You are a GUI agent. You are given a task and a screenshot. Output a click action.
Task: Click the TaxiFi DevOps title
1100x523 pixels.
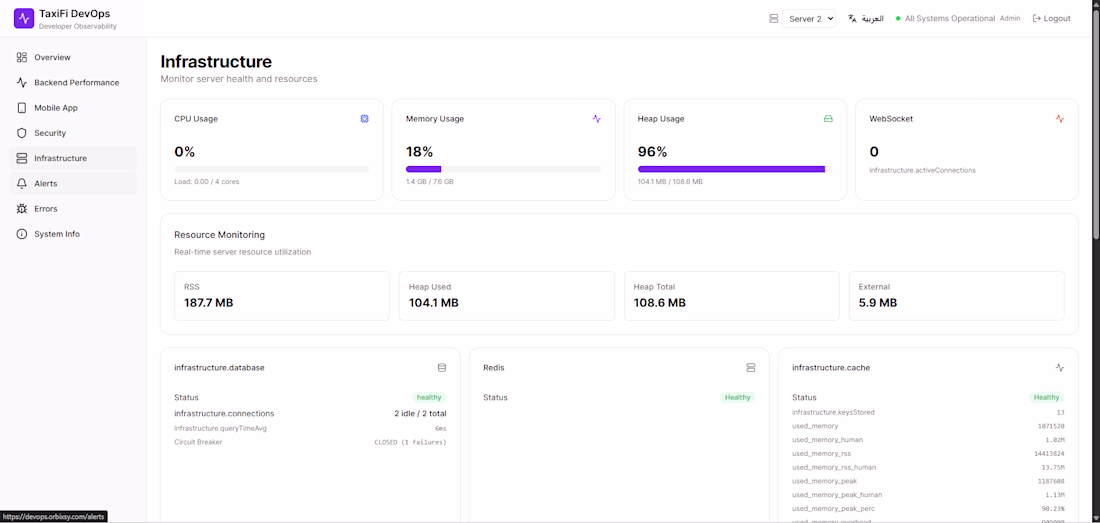[74, 13]
